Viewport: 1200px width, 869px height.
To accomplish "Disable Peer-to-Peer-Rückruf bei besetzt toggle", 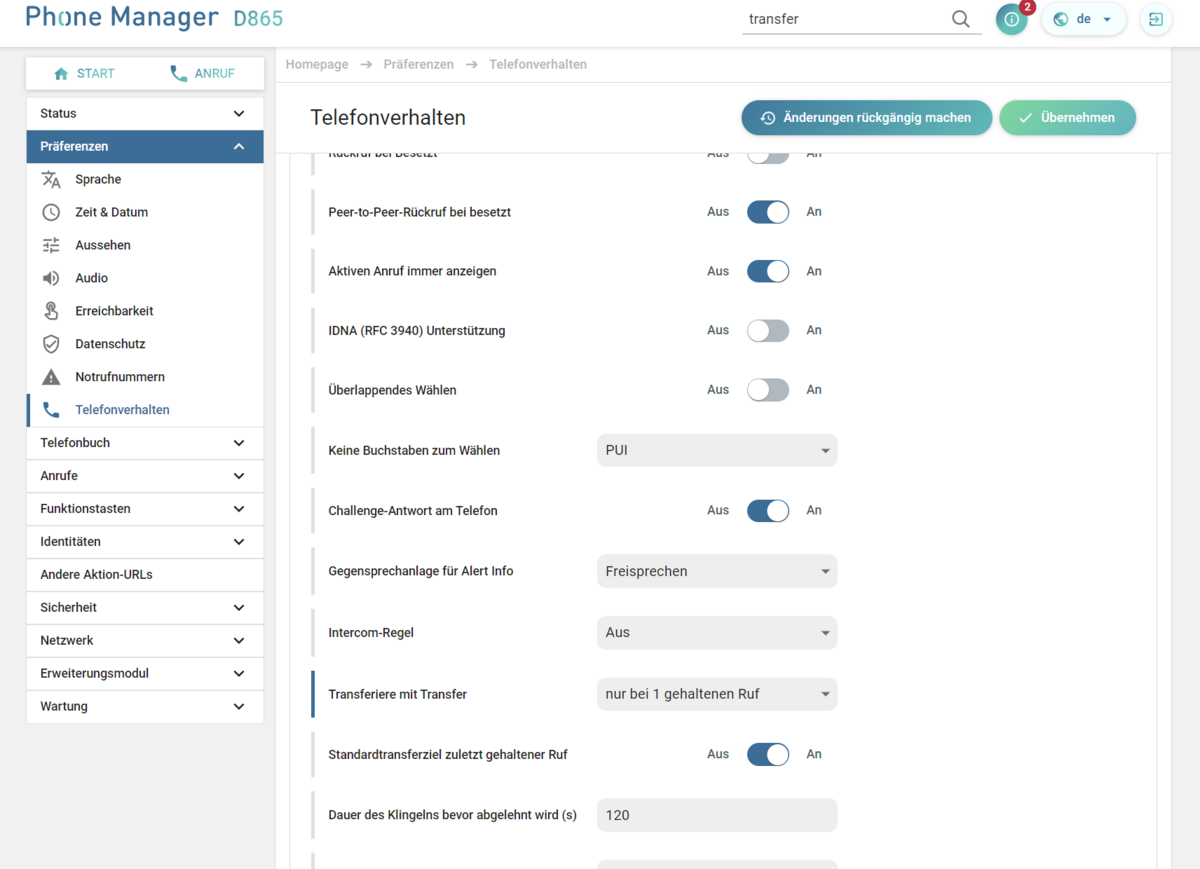I will [768, 212].
